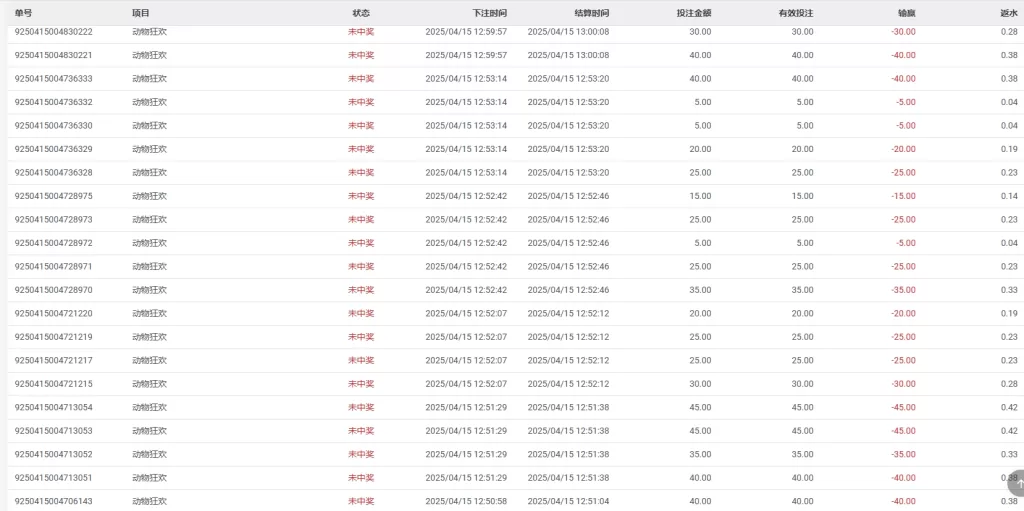1024x511 pixels.
Task: Click the 返水 column header
Action: (1008, 13)
